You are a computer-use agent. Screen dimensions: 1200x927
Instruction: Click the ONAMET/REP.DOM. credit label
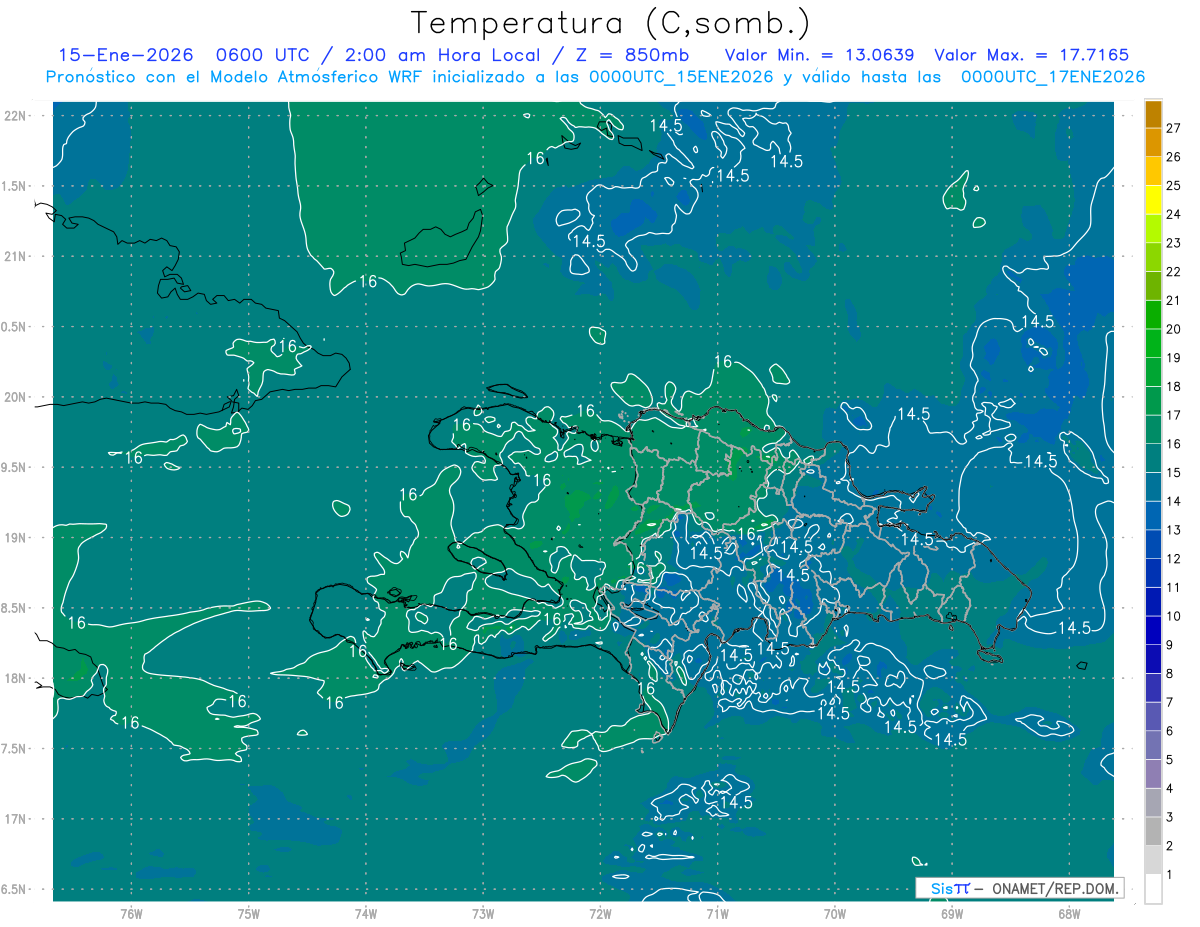[x=1054, y=888]
